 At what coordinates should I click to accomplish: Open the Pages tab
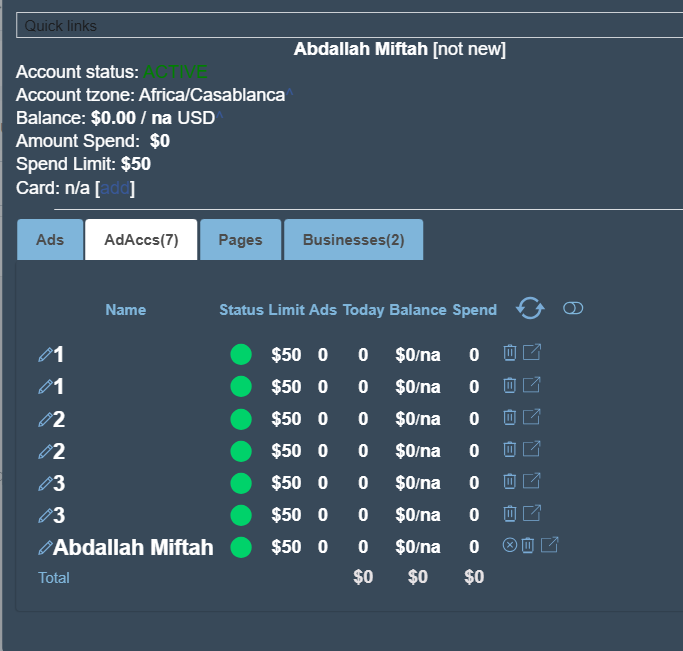(240, 240)
